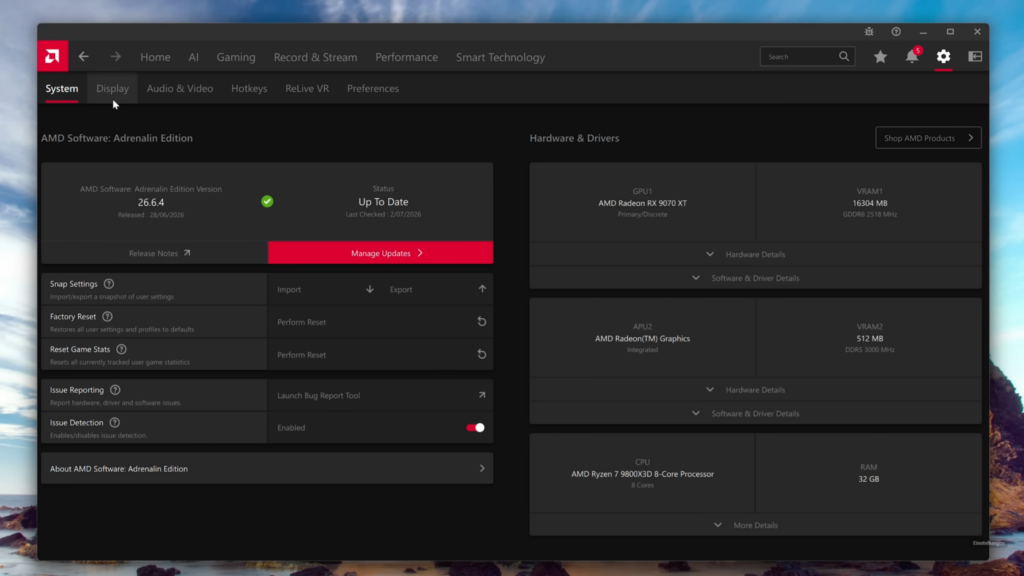Click the Manage Updates button

381,253
